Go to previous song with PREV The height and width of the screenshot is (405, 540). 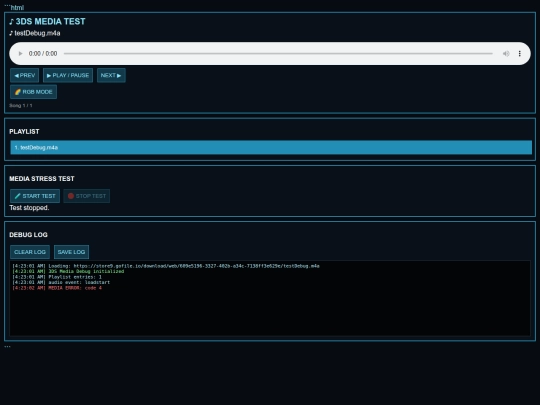tap(24, 75)
